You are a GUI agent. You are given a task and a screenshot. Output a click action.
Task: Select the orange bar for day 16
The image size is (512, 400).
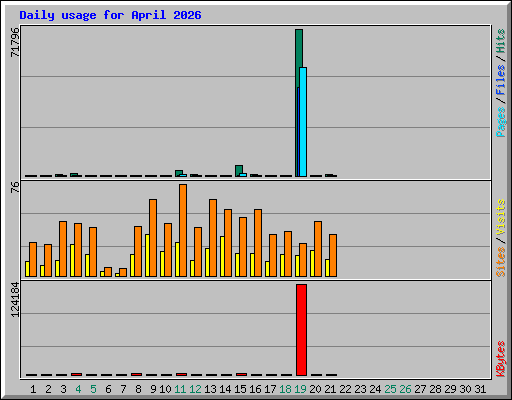point(258,243)
